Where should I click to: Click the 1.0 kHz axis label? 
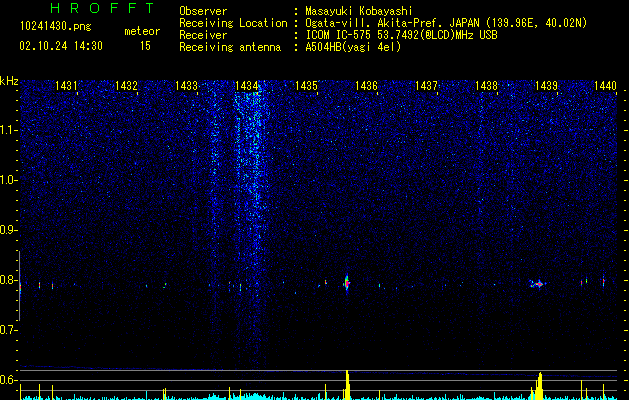point(9,180)
